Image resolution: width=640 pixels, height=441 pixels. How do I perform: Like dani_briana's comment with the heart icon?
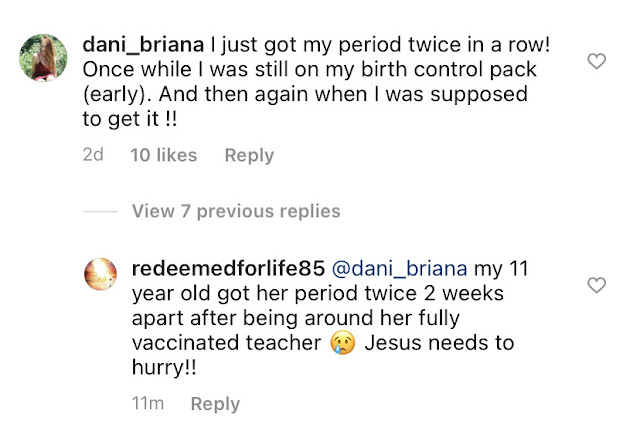596,61
